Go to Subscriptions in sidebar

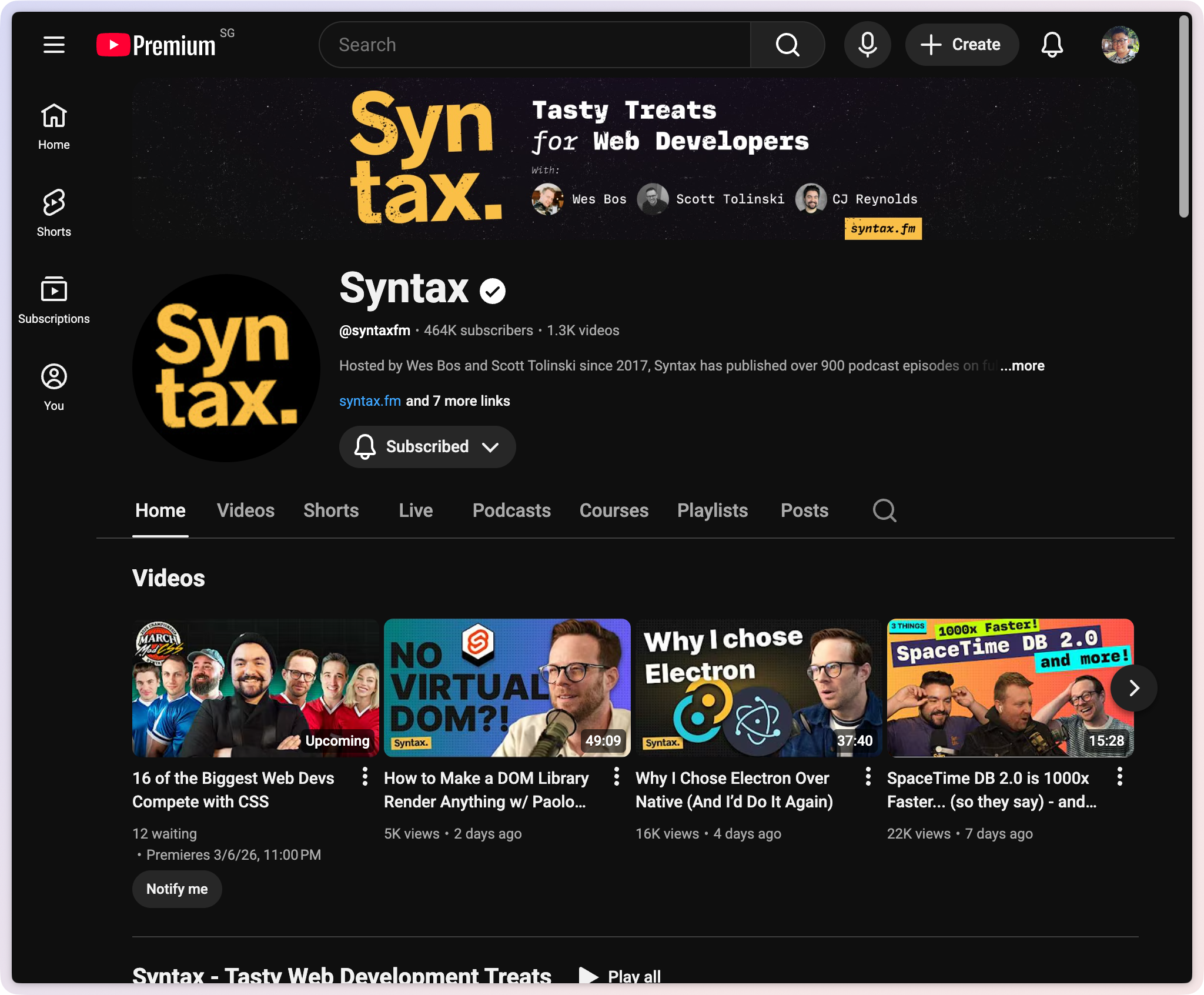tap(53, 300)
